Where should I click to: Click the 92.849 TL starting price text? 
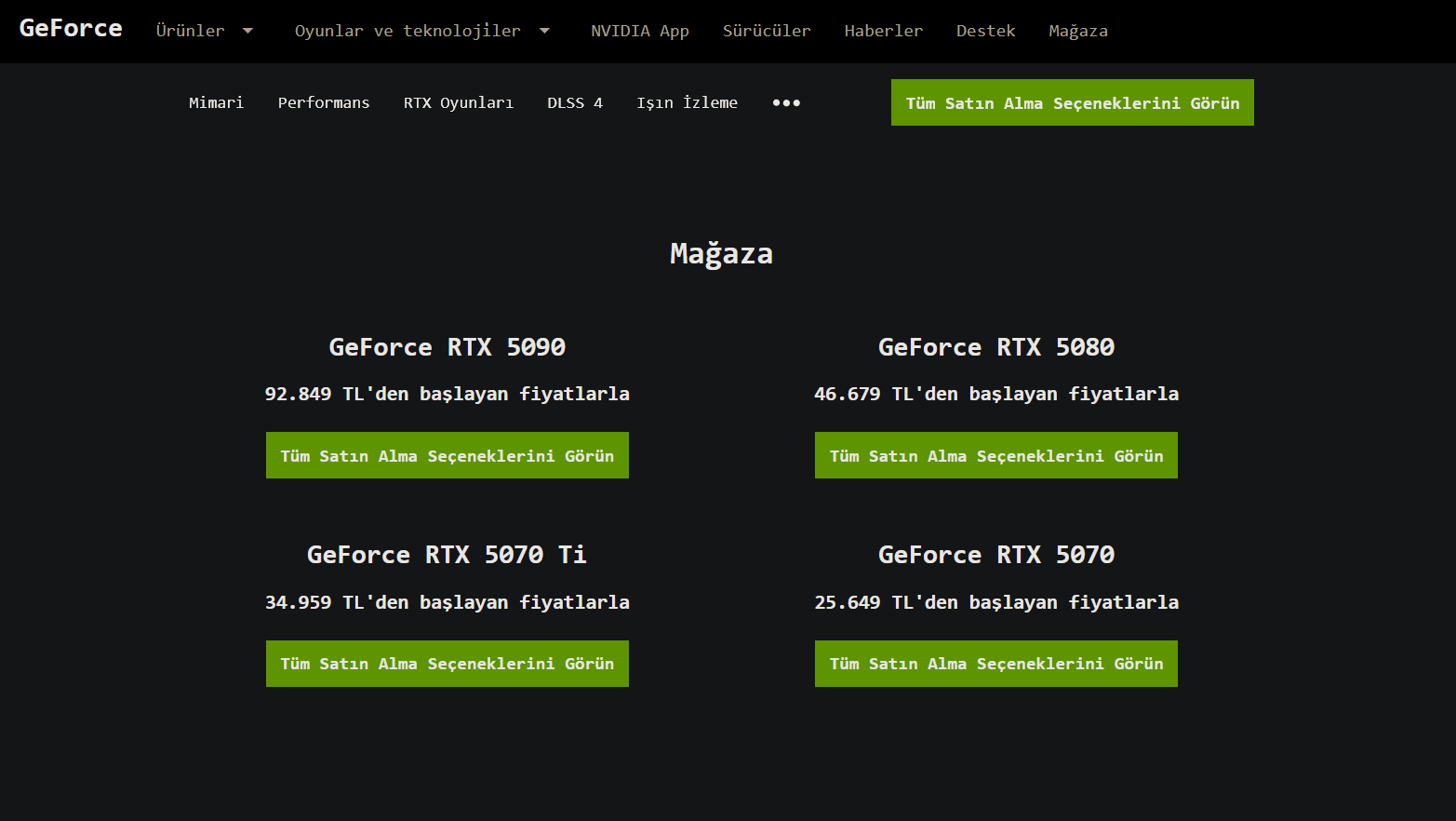pyautogui.click(x=447, y=394)
